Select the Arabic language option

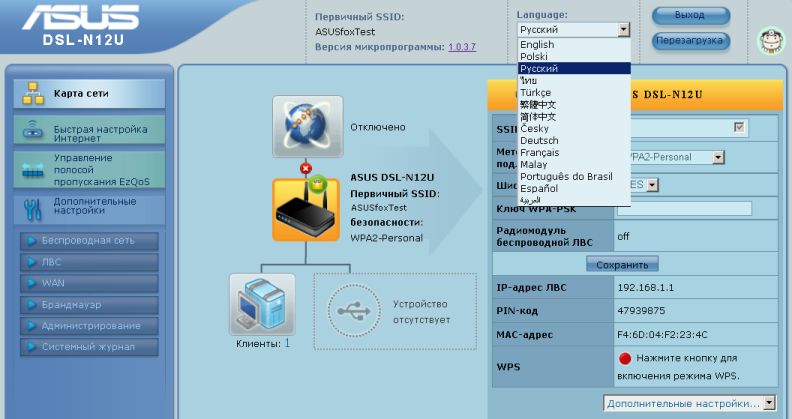574,200
